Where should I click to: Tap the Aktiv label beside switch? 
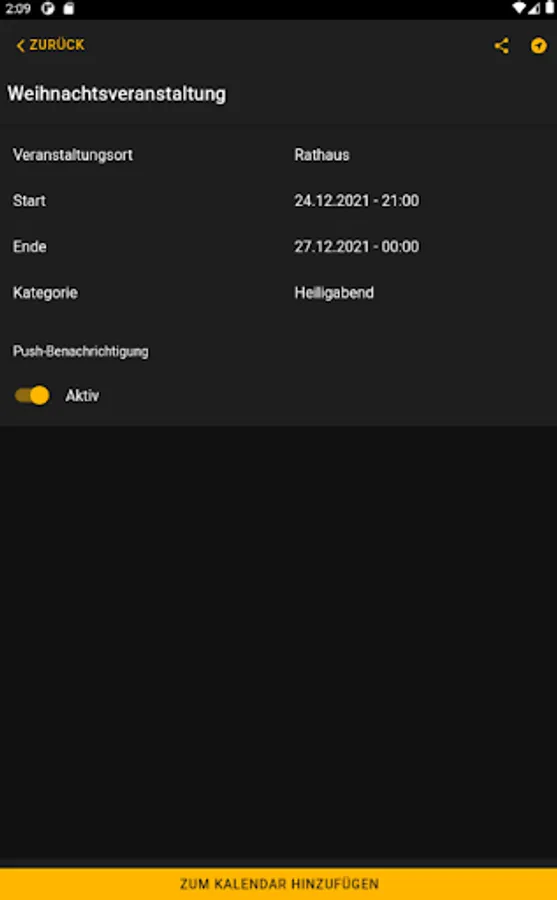pyautogui.click(x=82, y=395)
